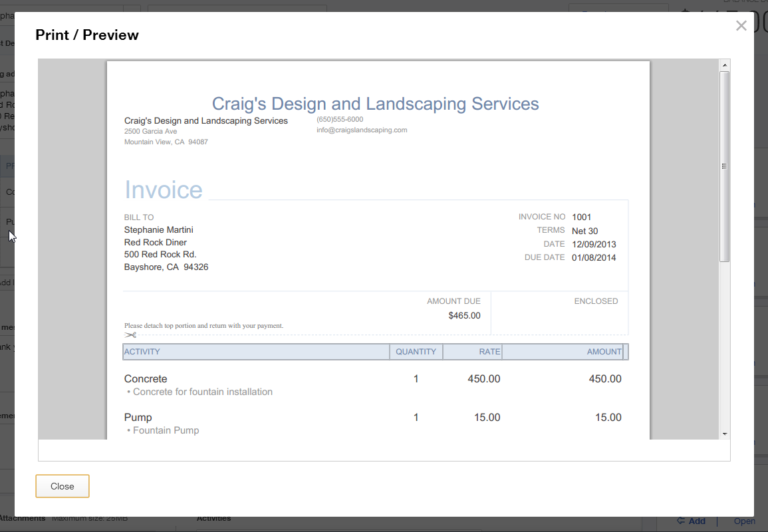This screenshot has height=532, width=768.
Task: Click the Add link behind the dialog
Action: [696, 521]
